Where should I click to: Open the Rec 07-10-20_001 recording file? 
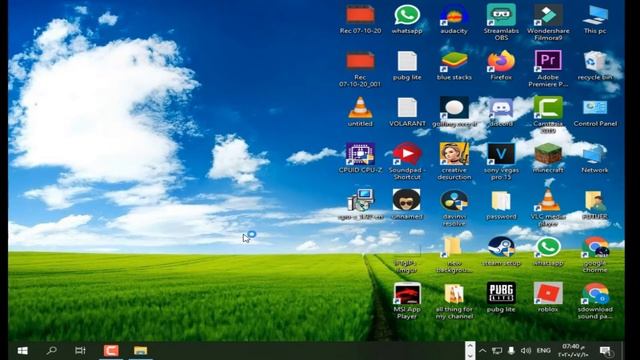(x=360, y=69)
